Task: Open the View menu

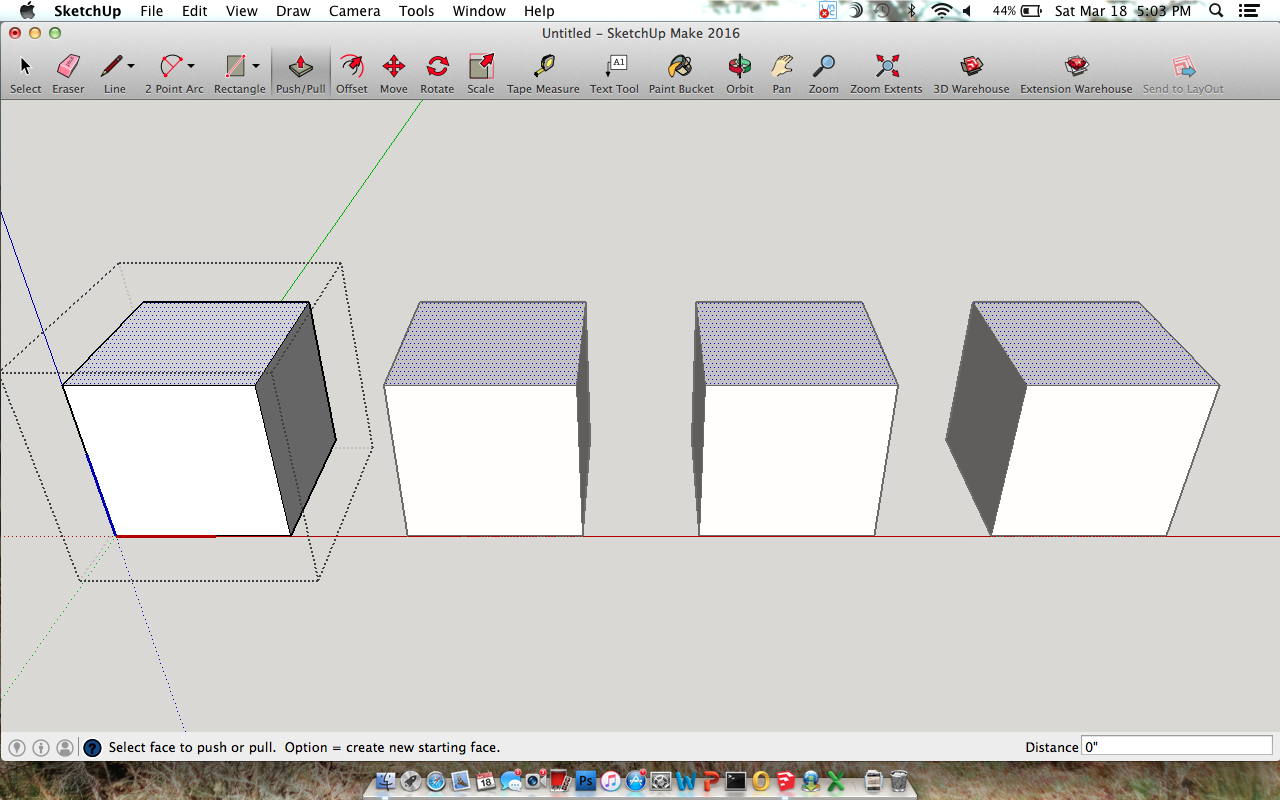Action: 241,11
